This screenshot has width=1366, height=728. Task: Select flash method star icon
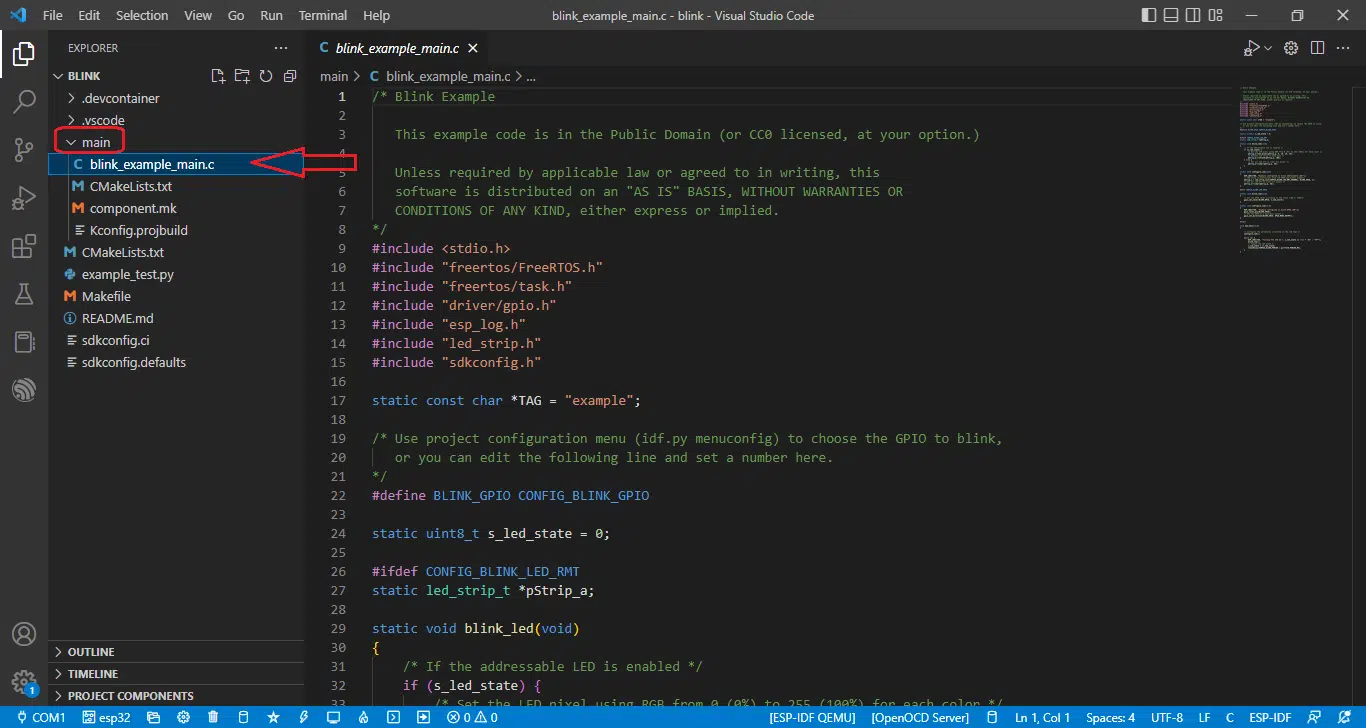point(273,717)
